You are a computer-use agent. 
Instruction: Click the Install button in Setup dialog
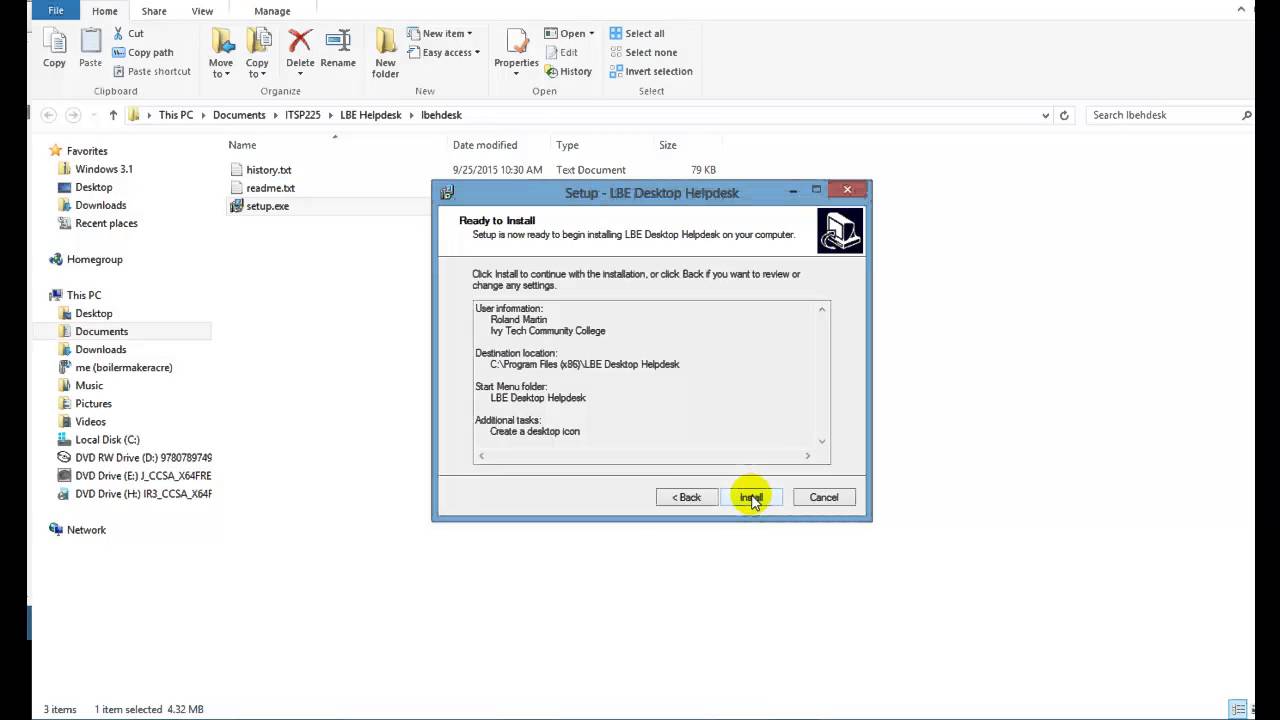coord(751,497)
